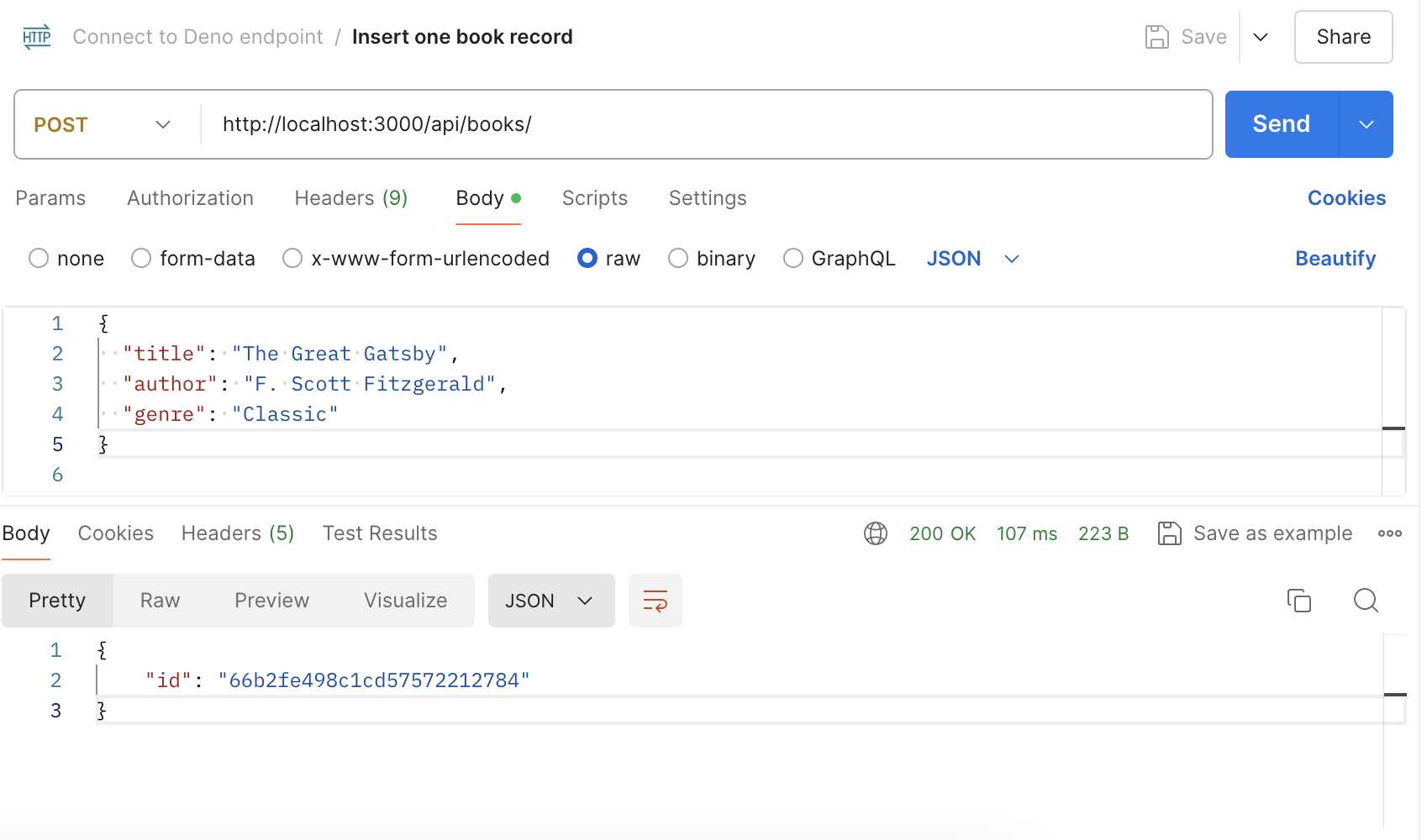Click the Beautify link
Screen dimensions: 1427x840
(1335, 258)
